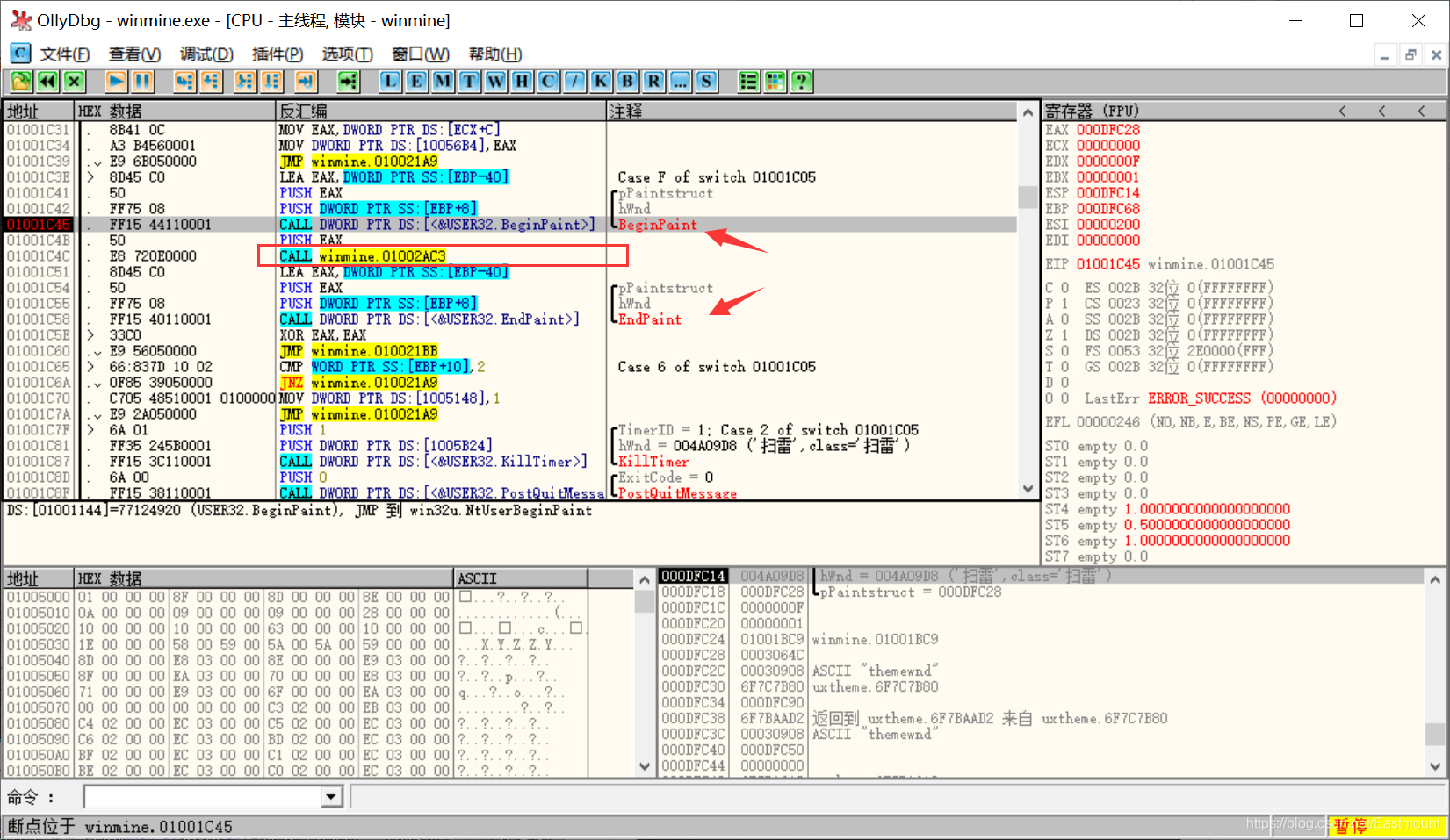Minimize the CPU child window
The width and height of the screenshot is (1450, 840).
(x=1384, y=54)
